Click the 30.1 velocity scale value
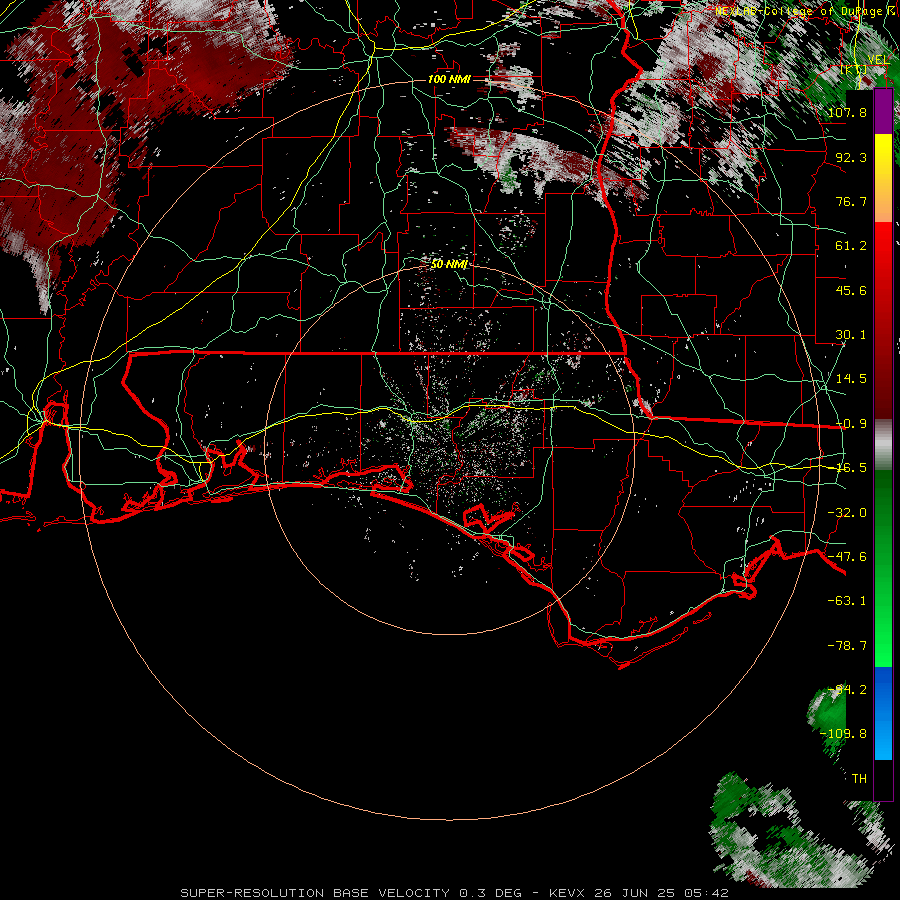The height and width of the screenshot is (900, 900). click(851, 335)
